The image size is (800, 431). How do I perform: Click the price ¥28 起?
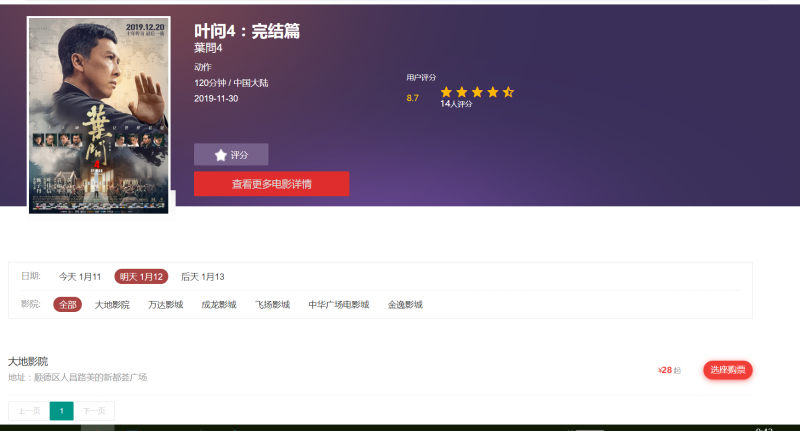pyautogui.click(x=669, y=370)
